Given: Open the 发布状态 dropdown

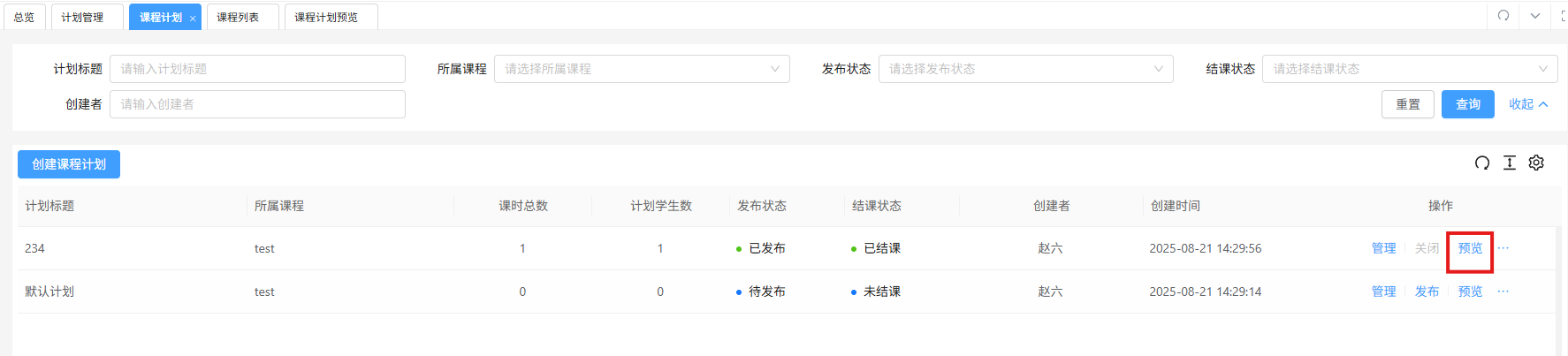Looking at the screenshot, I should click(1025, 69).
